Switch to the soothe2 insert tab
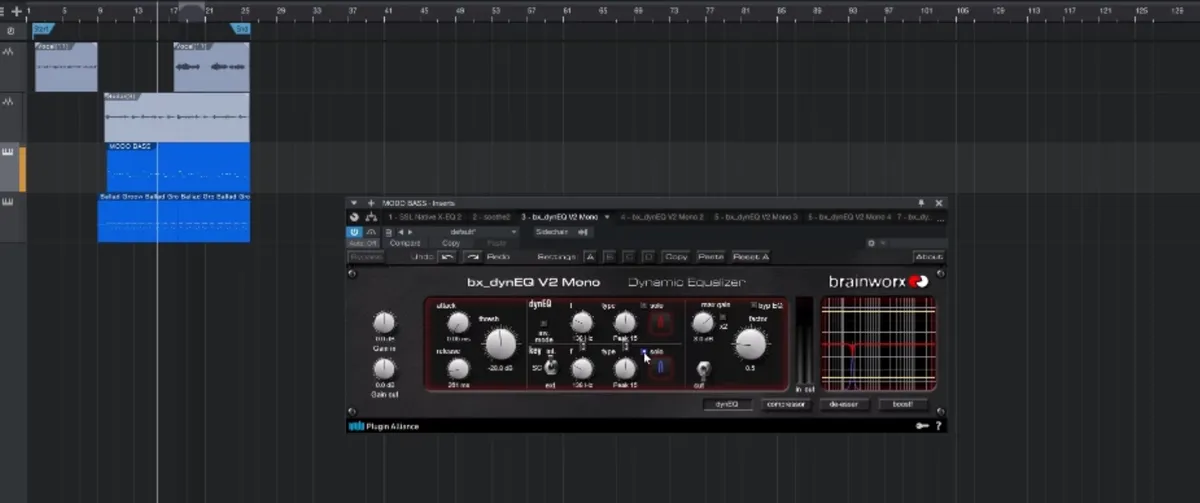This screenshot has width=1200, height=503. tap(491, 216)
